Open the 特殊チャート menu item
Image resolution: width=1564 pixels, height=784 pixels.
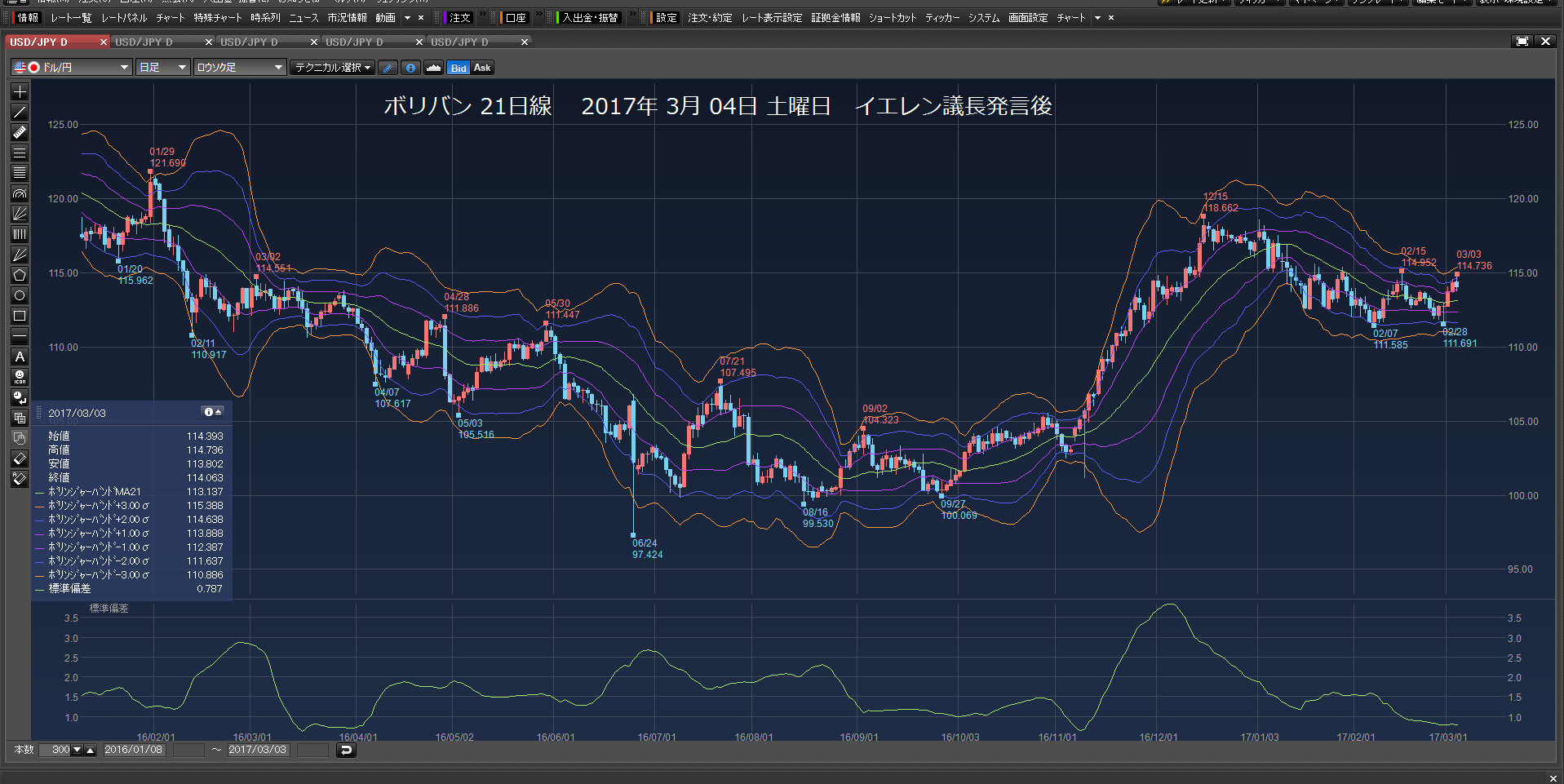point(218,18)
